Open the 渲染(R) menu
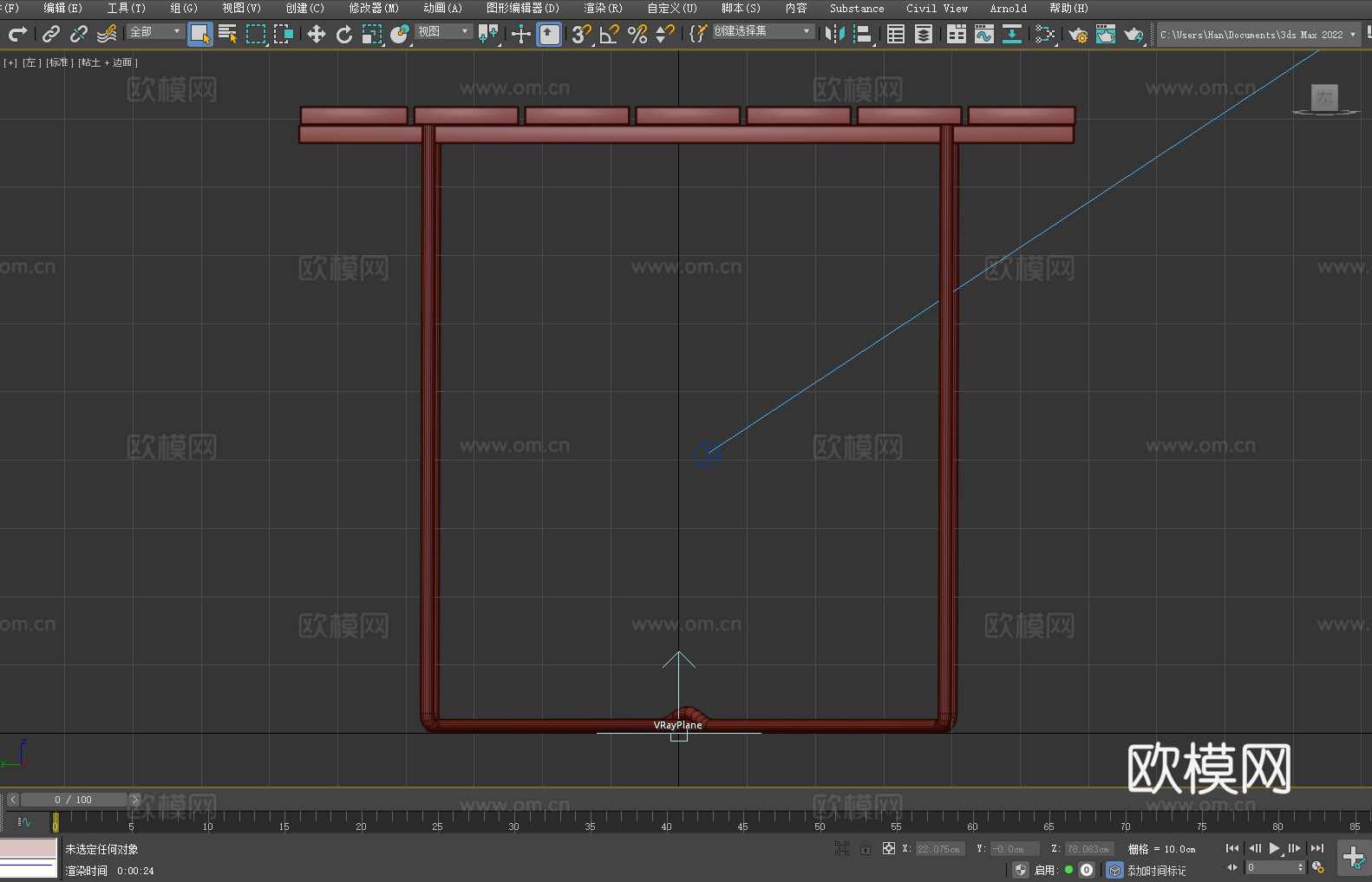Viewport: 1372px width, 882px height. 603,8
